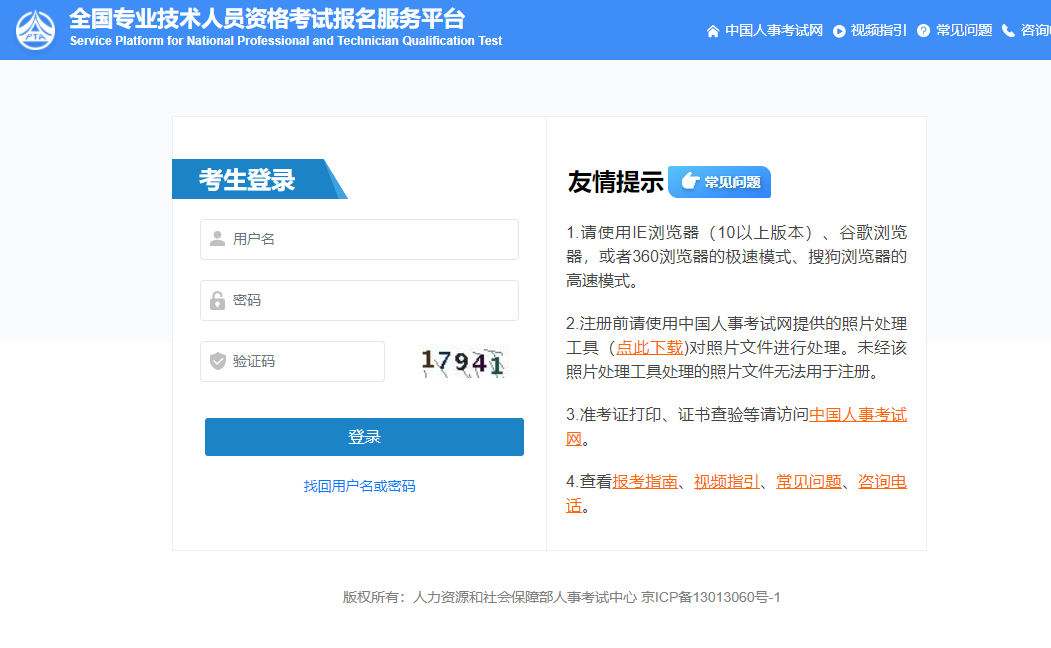The image size is (1051, 648).
Task: Open 视频指引 in the top navigation
Action: coord(878,31)
